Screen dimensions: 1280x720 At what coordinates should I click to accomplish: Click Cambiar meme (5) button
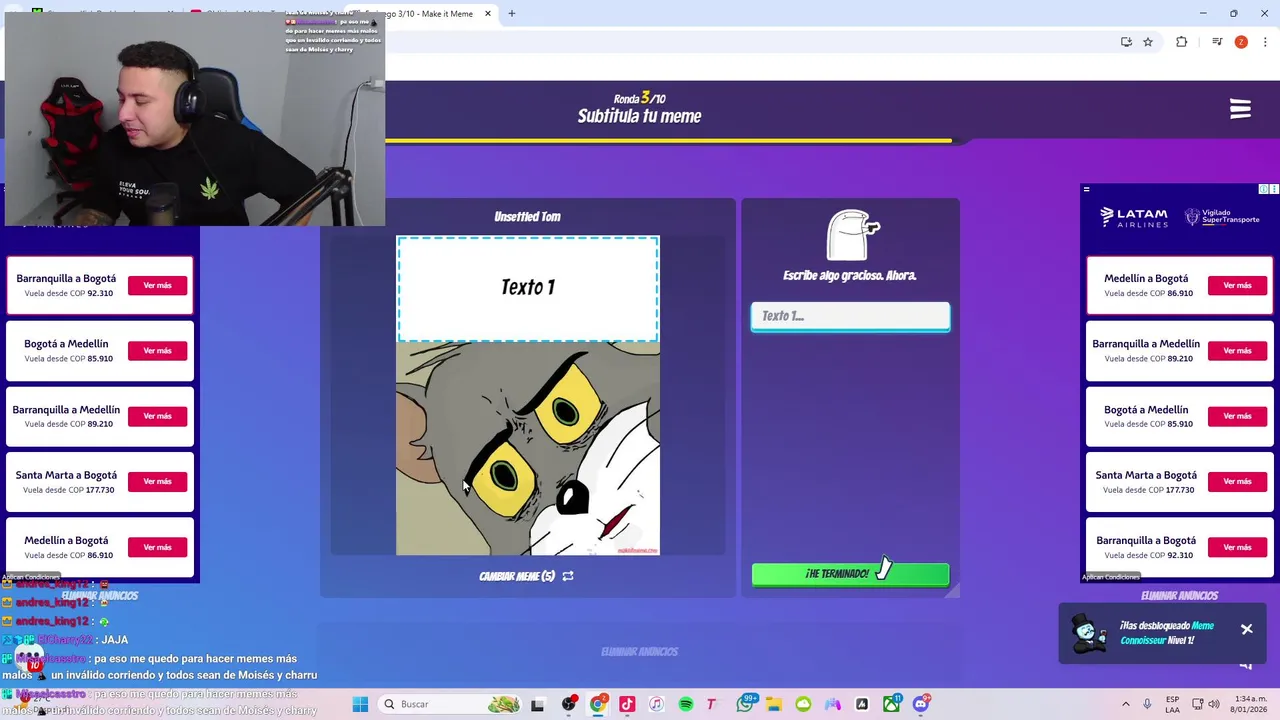click(x=526, y=576)
